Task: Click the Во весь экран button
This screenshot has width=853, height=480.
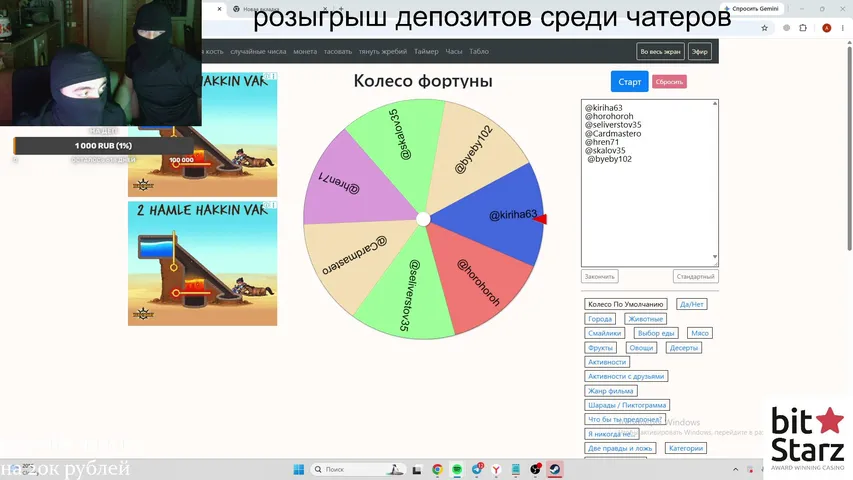Action: (x=660, y=52)
